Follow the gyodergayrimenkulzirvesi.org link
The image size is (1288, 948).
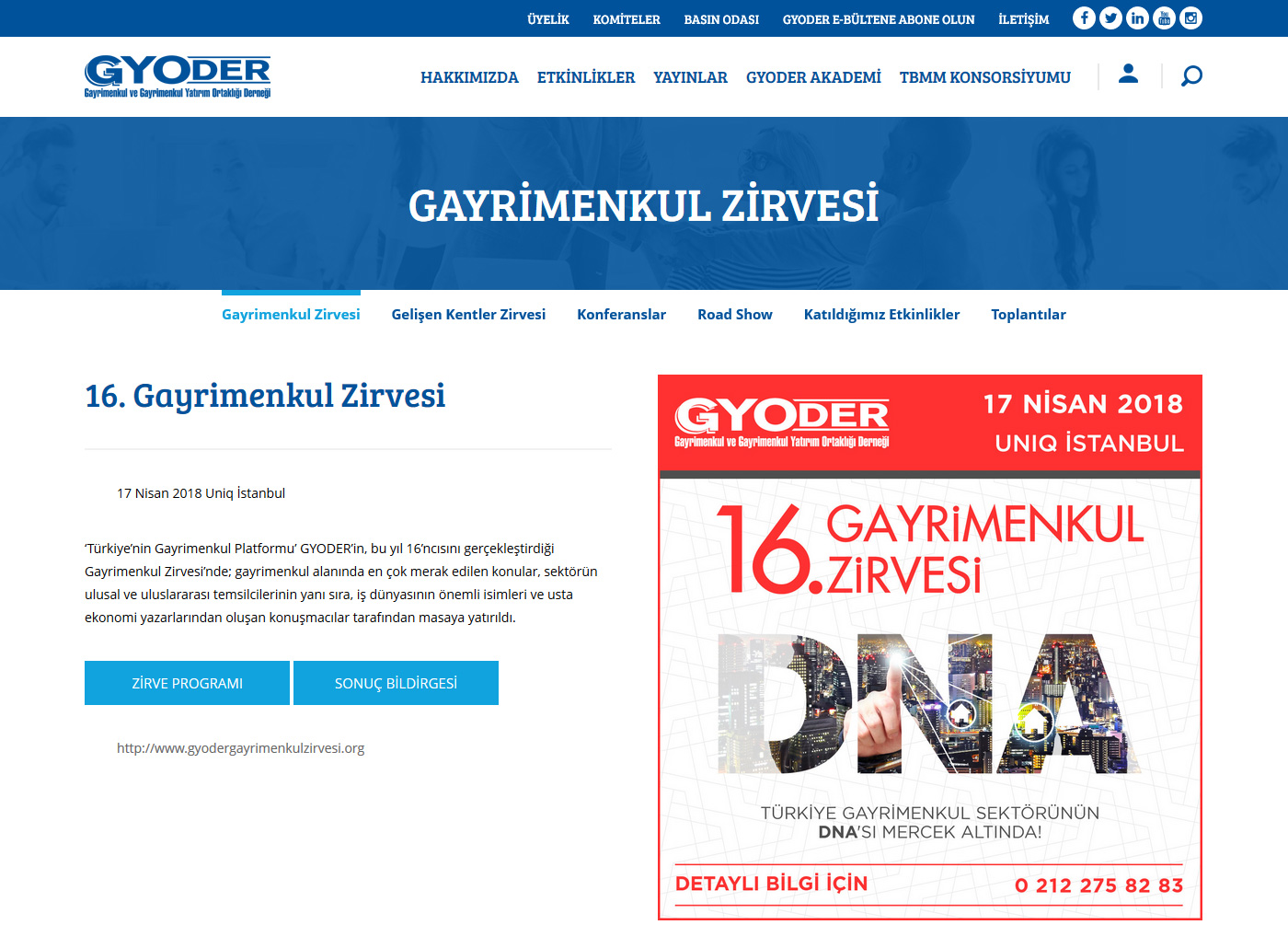[240, 747]
